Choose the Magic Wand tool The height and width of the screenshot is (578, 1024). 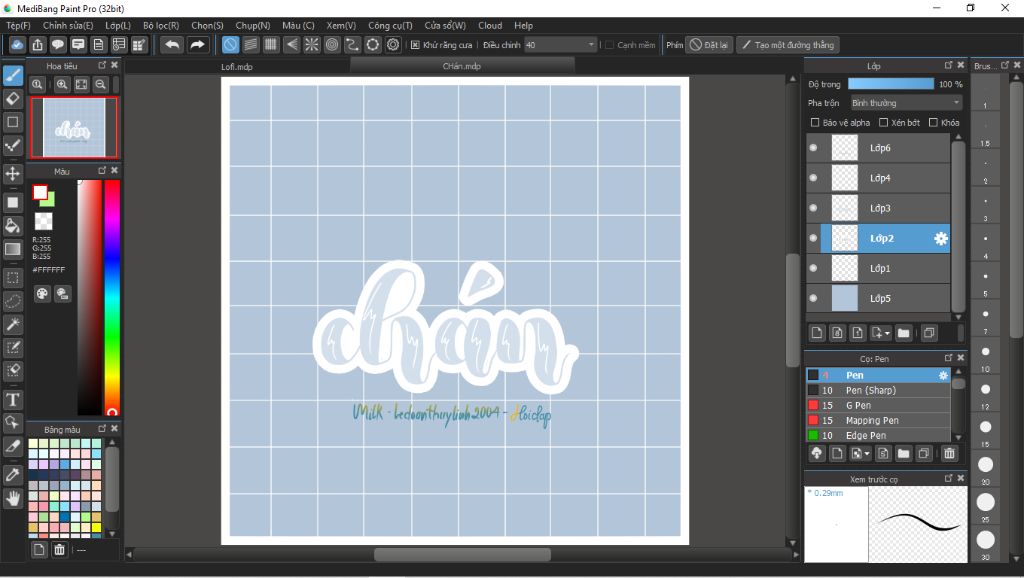click(12, 324)
